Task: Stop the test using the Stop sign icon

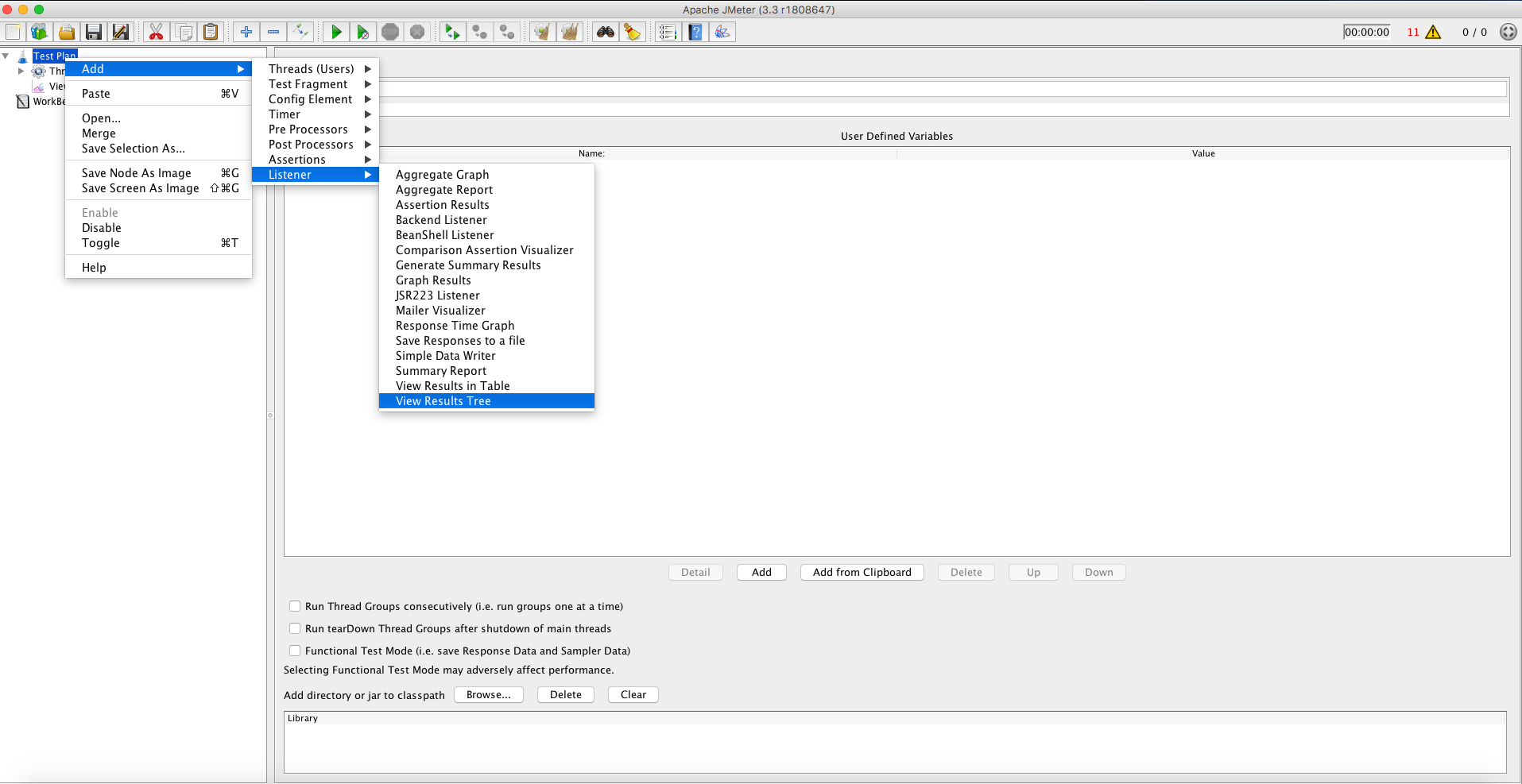Action: coord(390,32)
